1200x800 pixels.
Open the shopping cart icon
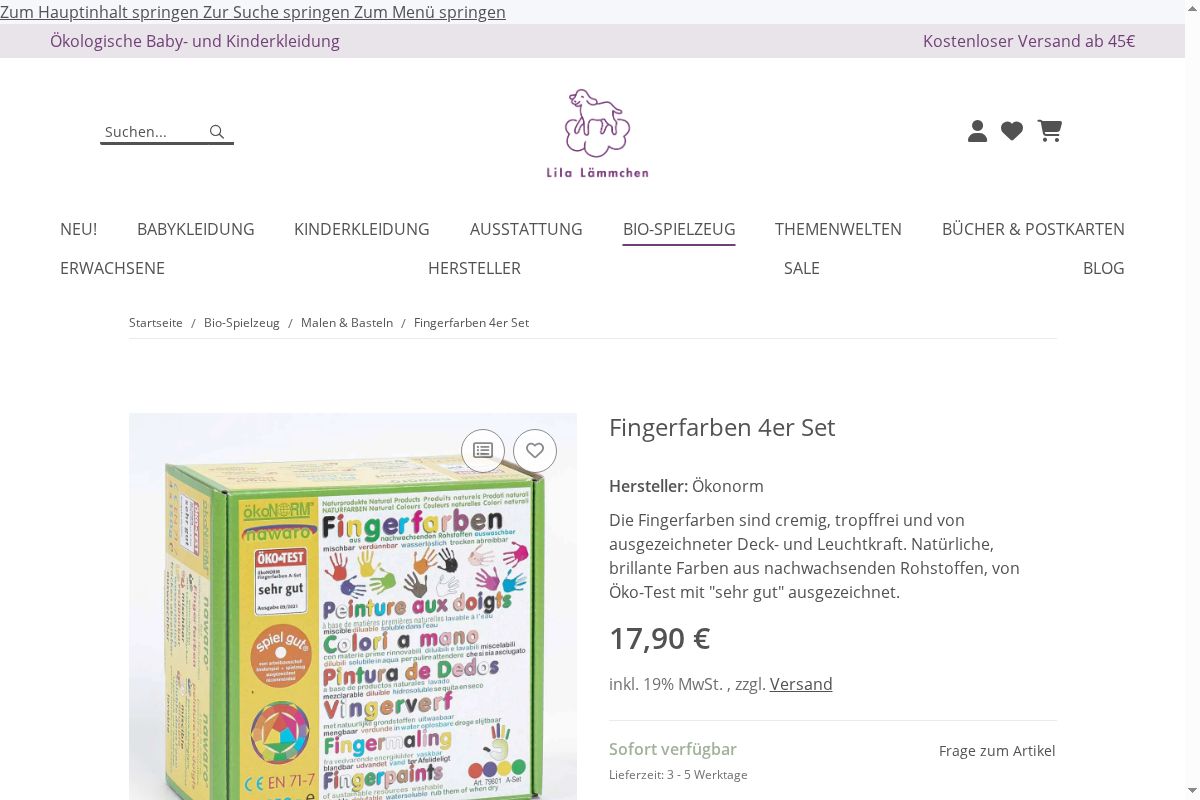coord(1049,131)
